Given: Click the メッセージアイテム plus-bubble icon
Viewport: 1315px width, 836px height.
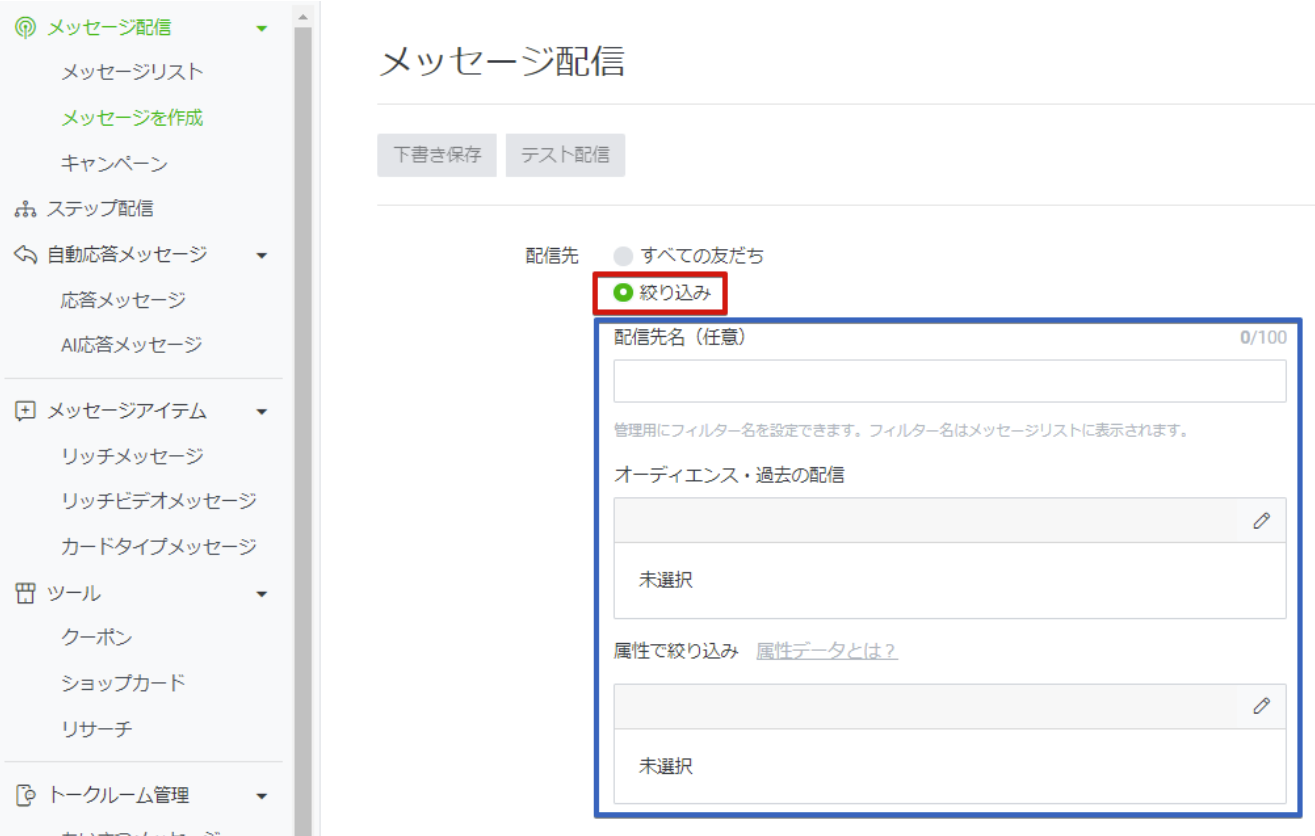Looking at the screenshot, I should (25, 411).
